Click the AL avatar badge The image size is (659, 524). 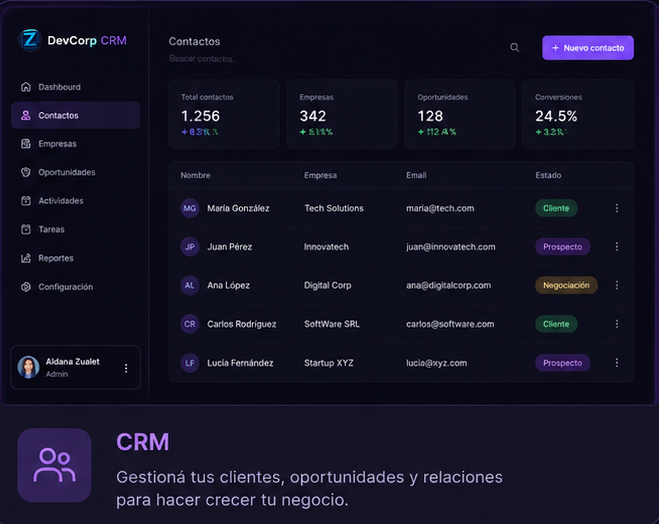pyautogui.click(x=190, y=285)
